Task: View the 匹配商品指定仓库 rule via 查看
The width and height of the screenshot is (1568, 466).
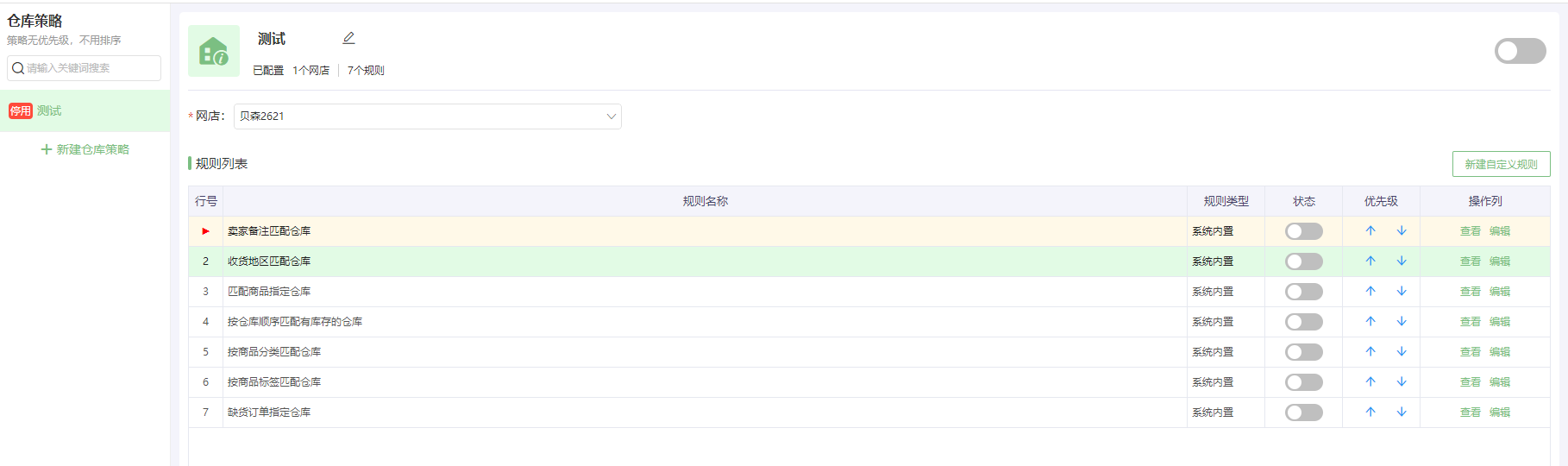Action: click(1470, 292)
